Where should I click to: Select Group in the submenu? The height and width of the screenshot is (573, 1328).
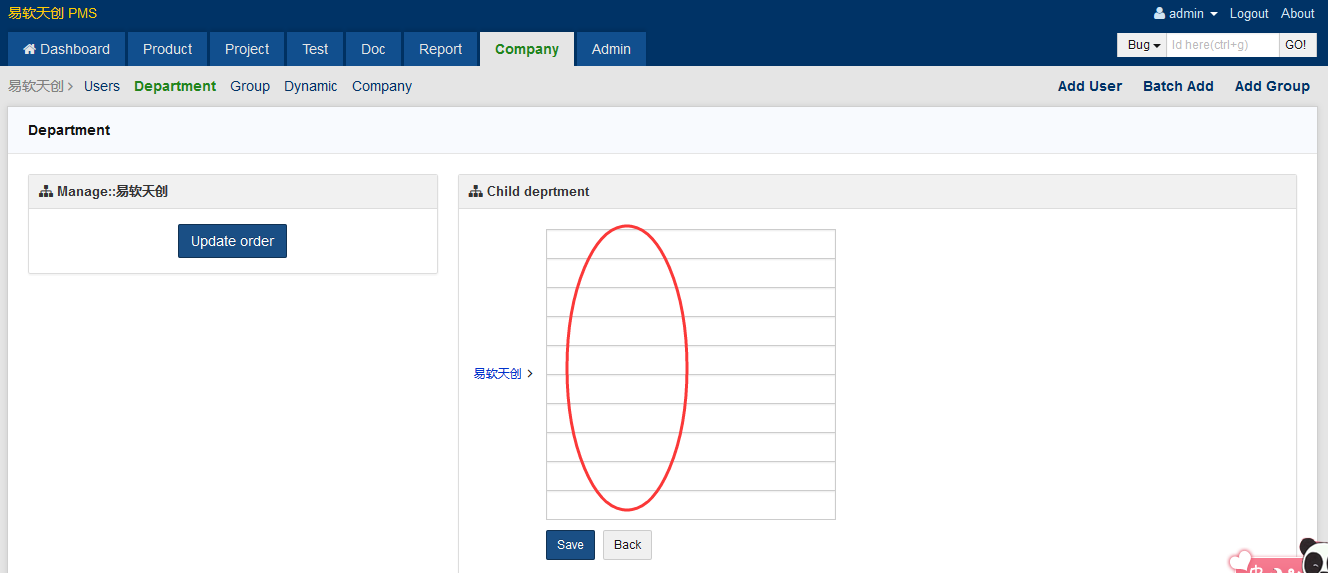(x=250, y=86)
